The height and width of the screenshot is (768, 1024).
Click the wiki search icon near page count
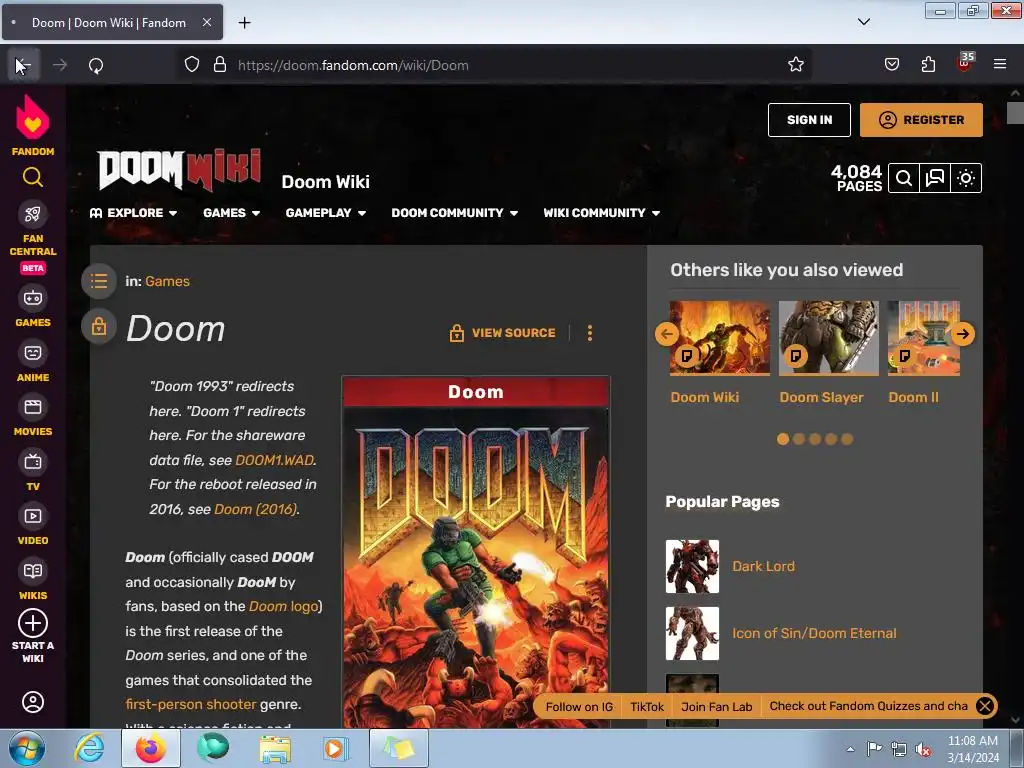904,178
